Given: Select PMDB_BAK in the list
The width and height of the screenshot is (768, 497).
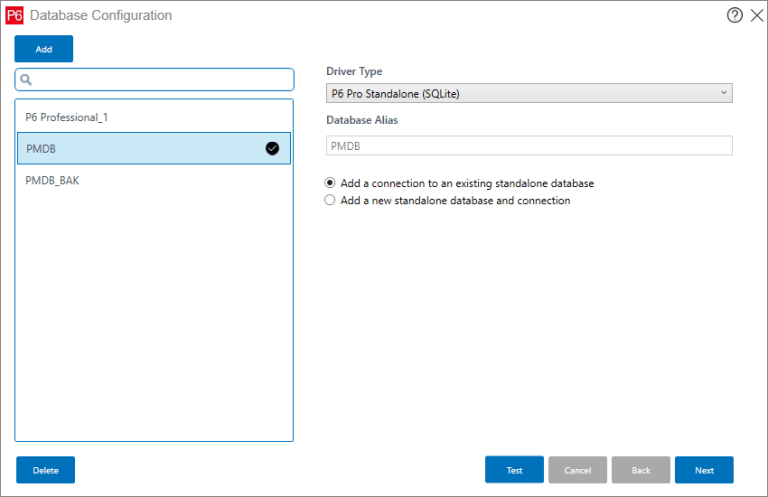Looking at the screenshot, I should tap(154, 180).
